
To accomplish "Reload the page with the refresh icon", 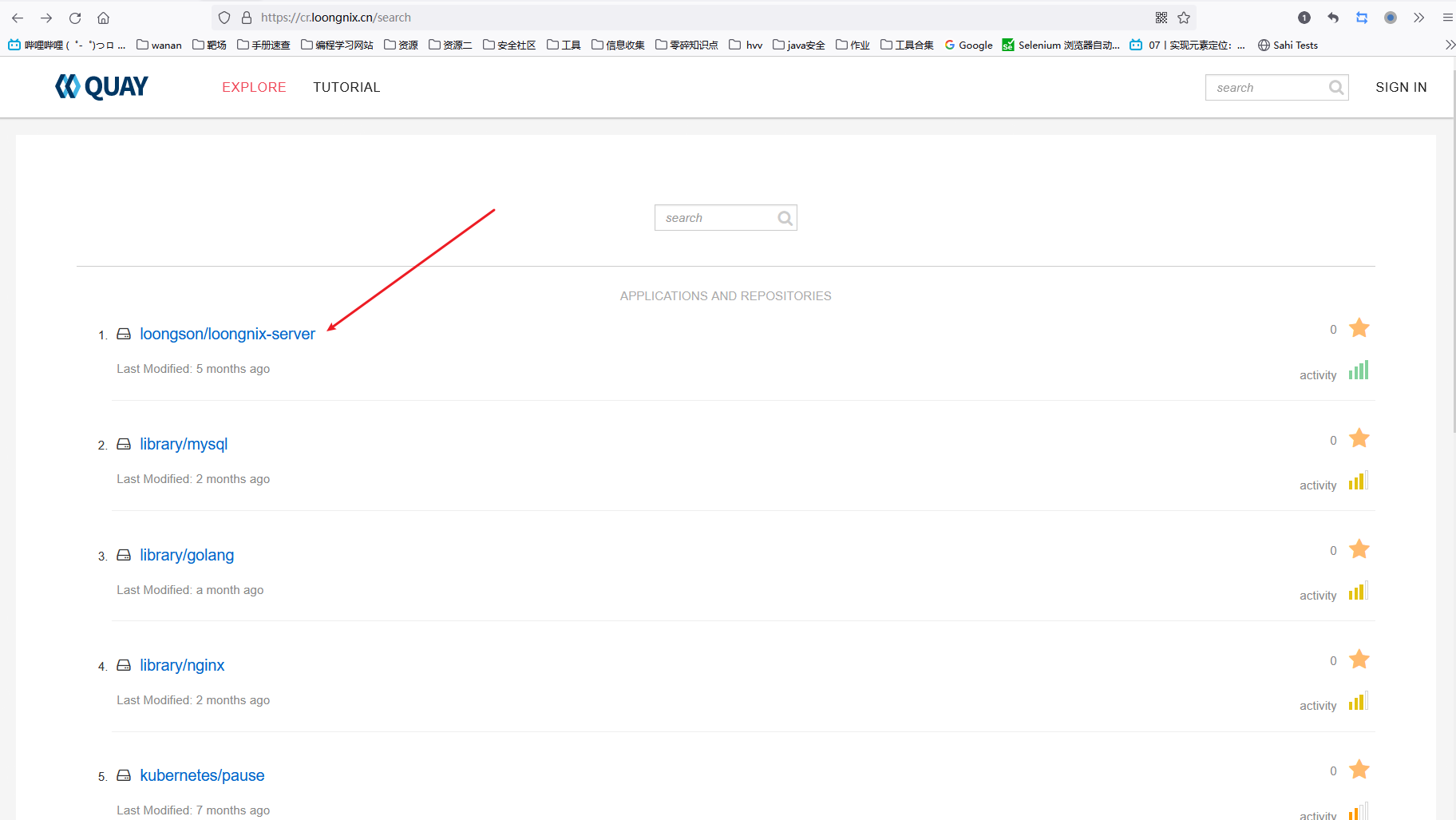I will 75,18.
